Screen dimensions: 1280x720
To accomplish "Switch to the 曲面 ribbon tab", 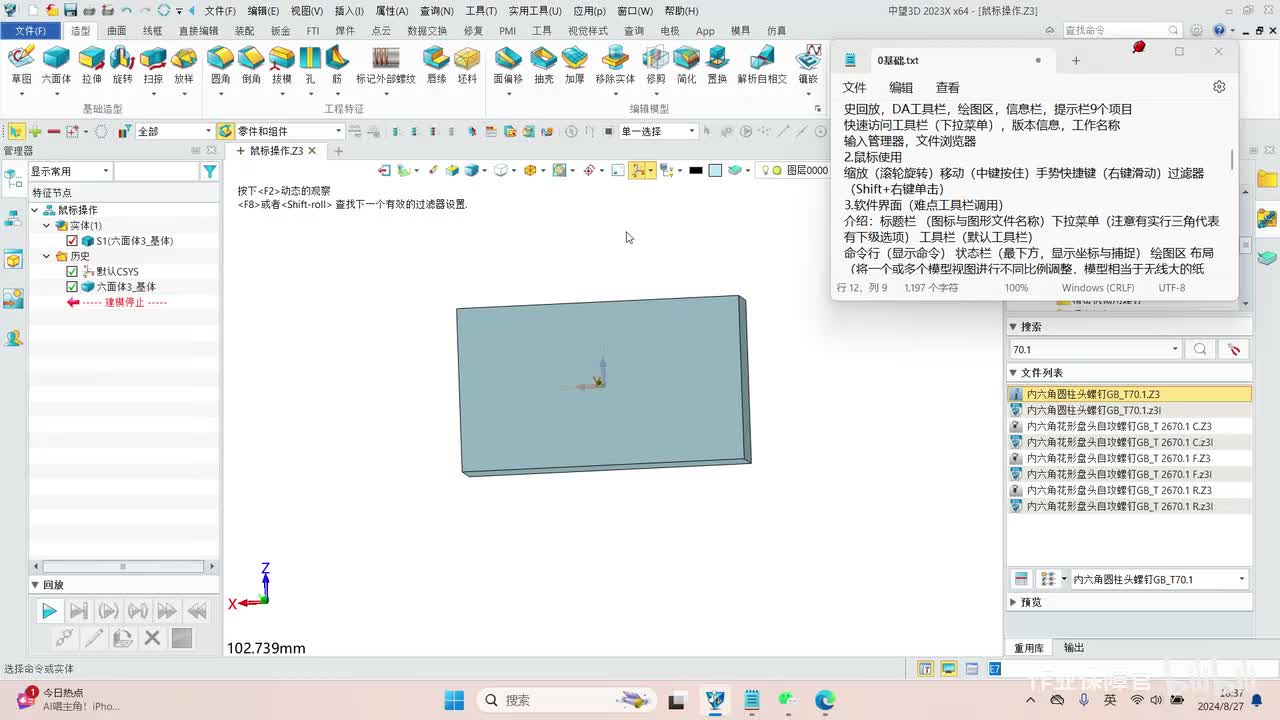I will click(x=116, y=31).
